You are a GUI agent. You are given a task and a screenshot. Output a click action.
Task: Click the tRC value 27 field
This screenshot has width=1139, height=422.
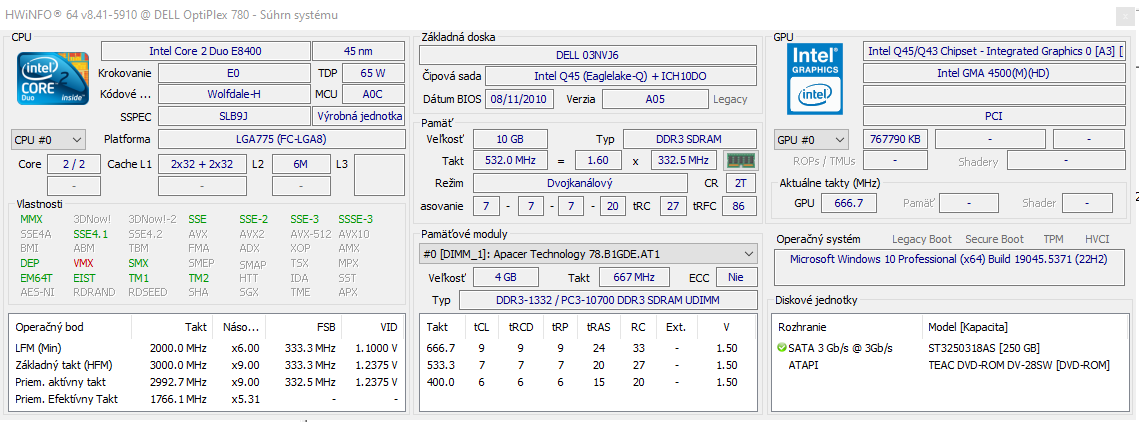tap(673, 206)
